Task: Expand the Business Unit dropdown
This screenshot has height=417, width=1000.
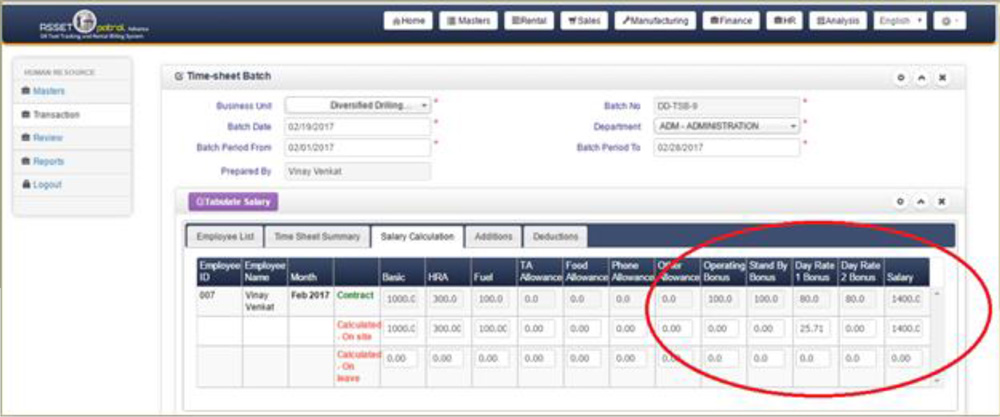Action: click(358, 105)
